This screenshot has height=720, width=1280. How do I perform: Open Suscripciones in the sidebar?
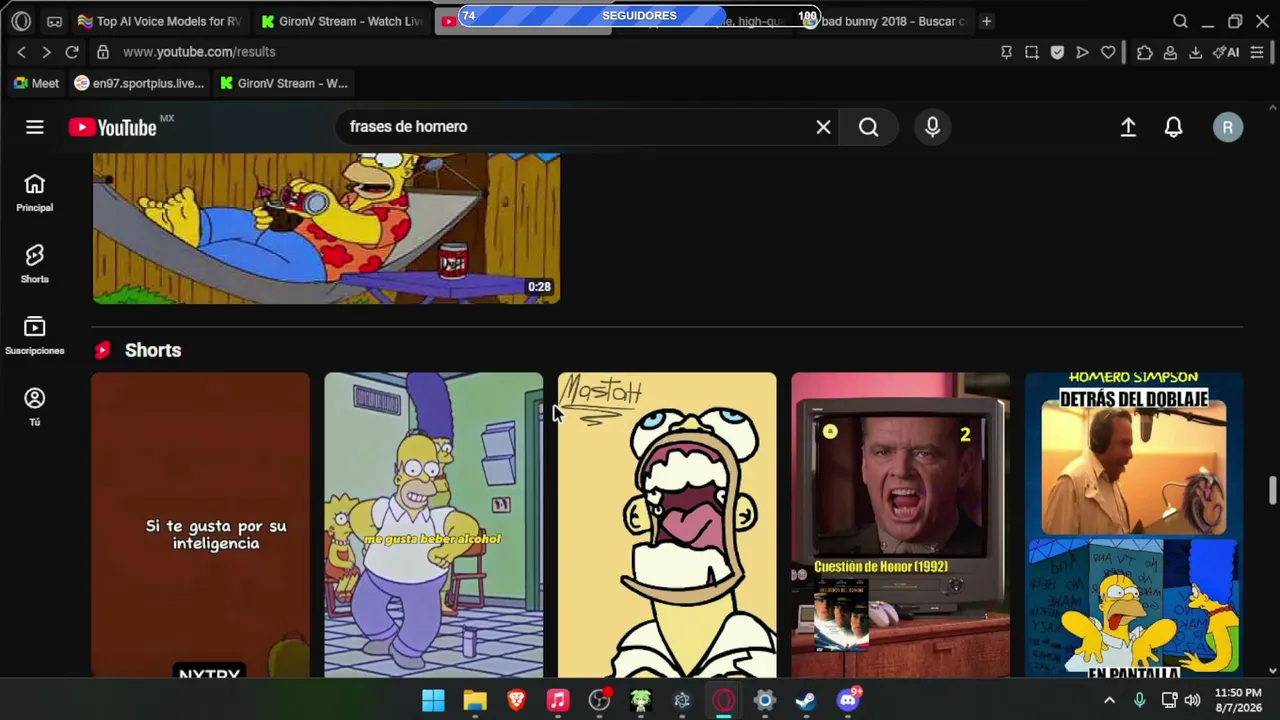point(35,336)
